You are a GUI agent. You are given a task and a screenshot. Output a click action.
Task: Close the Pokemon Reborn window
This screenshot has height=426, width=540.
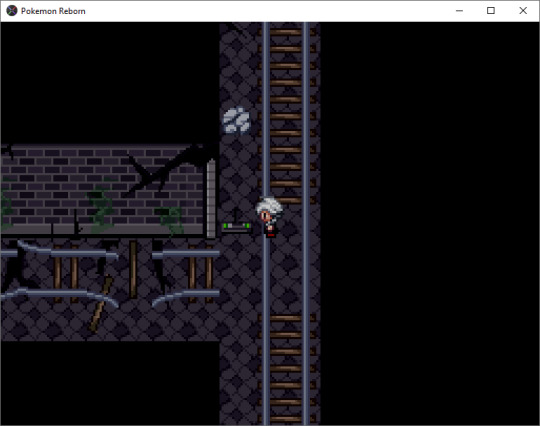[x=523, y=11]
